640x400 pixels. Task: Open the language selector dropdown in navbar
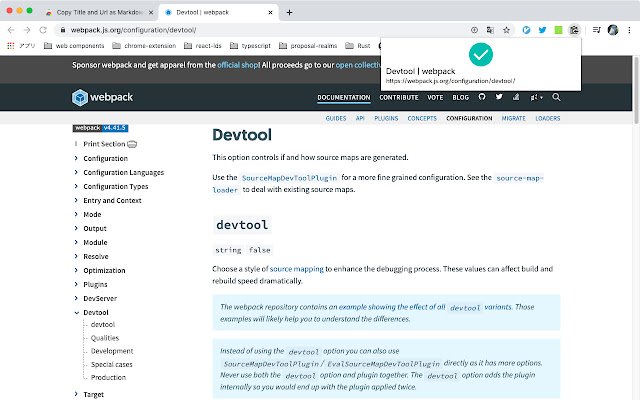point(536,98)
